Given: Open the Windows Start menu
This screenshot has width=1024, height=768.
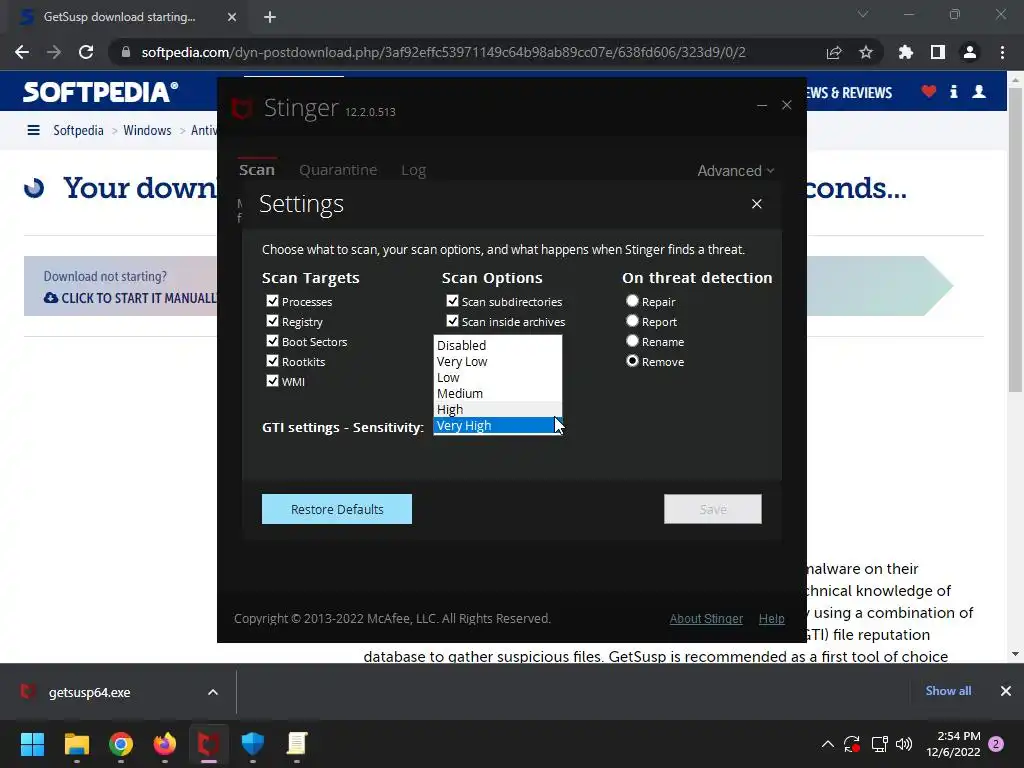Looking at the screenshot, I should (x=32, y=744).
